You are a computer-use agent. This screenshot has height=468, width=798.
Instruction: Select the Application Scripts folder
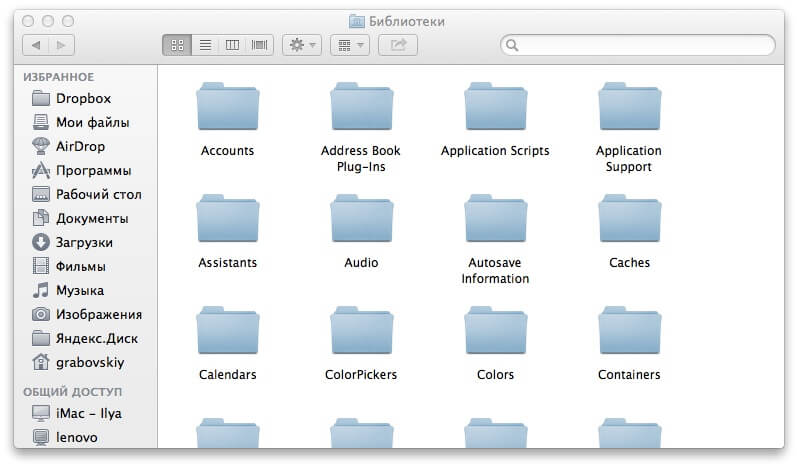495,120
